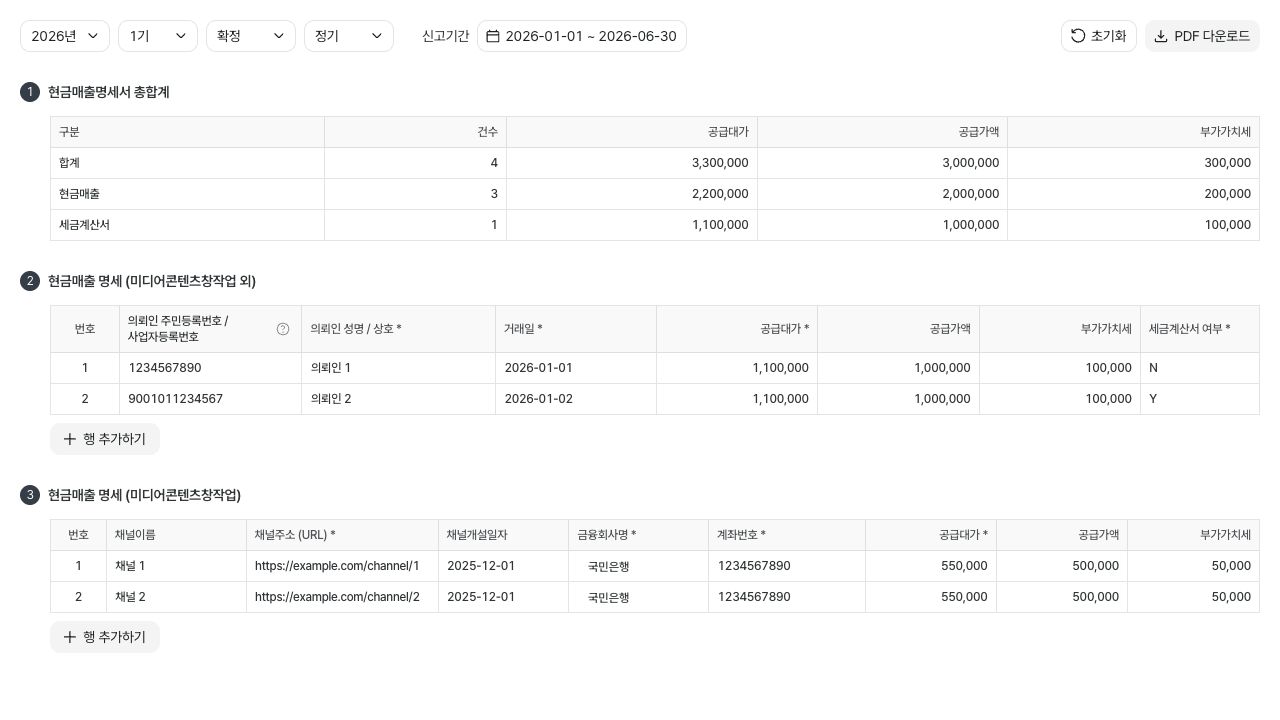
Task: Click the 거래일 cell 2026-01-02
Action: pyautogui.click(x=576, y=399)
